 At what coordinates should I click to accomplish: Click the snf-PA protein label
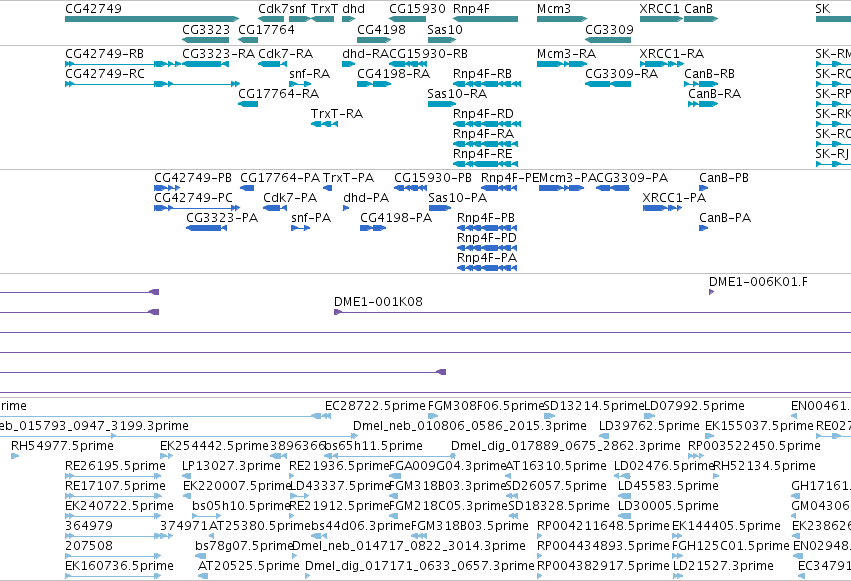(310, 218)
